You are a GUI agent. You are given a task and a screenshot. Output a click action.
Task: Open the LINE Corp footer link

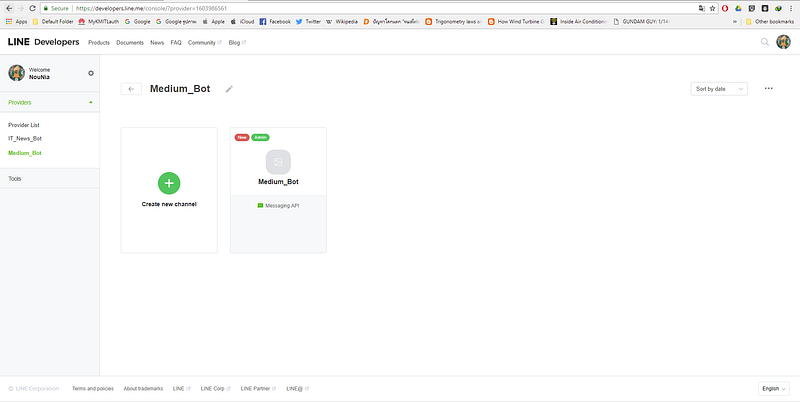216,389
